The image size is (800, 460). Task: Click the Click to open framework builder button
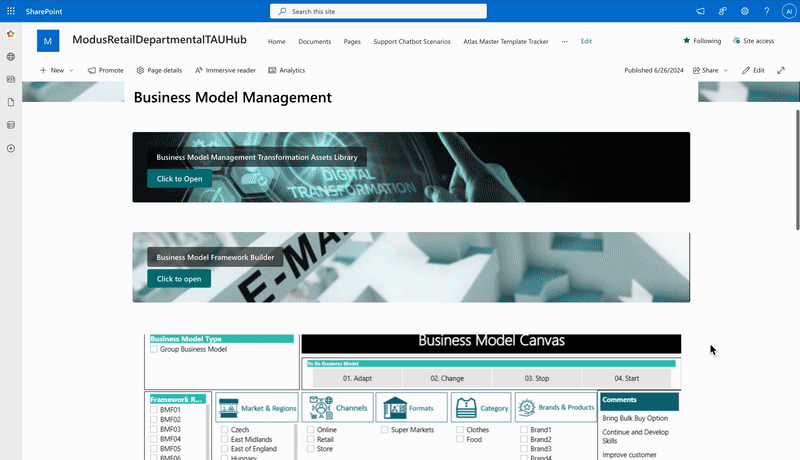click(x=179, y=278)
